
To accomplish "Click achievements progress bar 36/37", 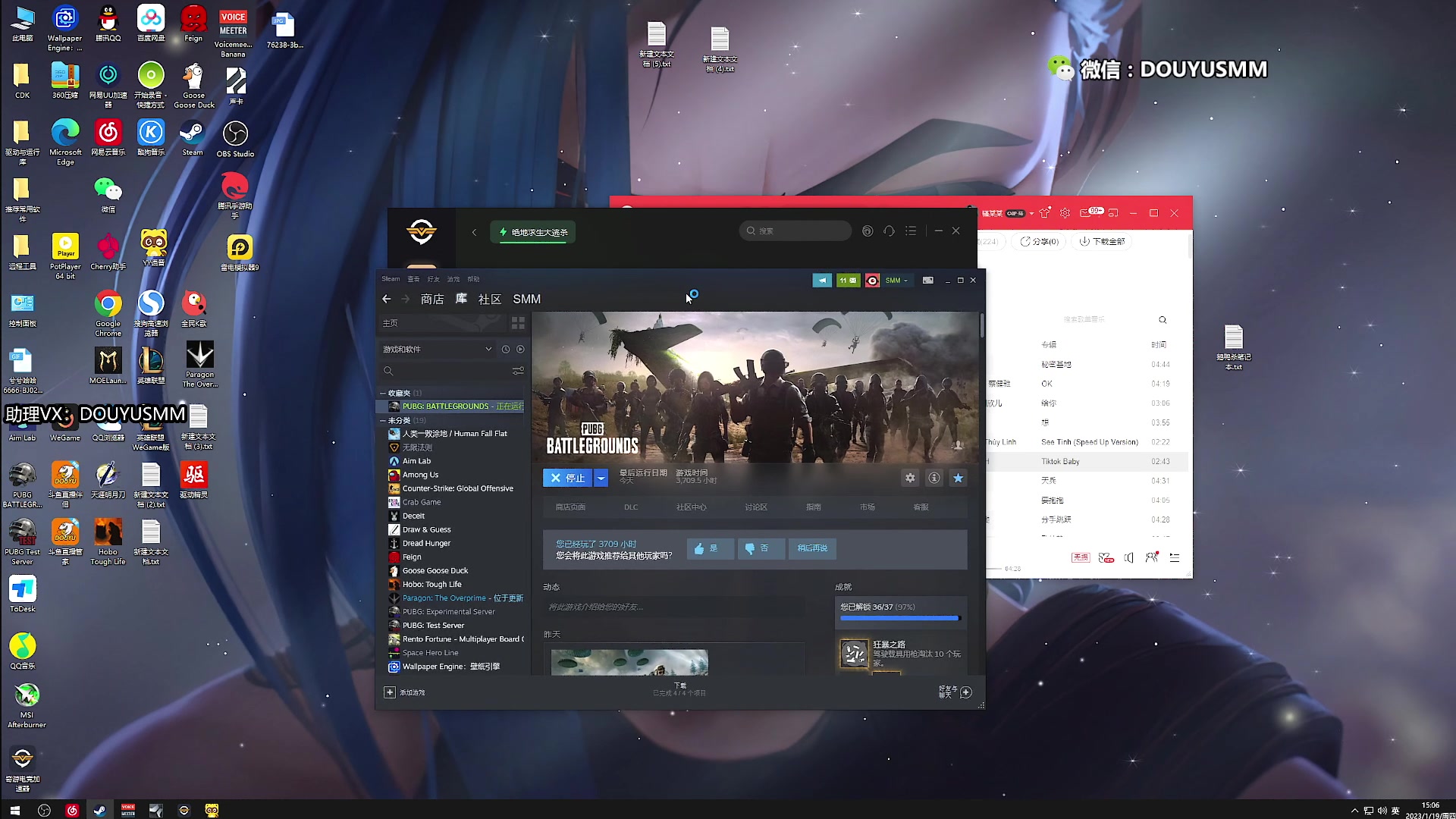I will tap(900, 618).
